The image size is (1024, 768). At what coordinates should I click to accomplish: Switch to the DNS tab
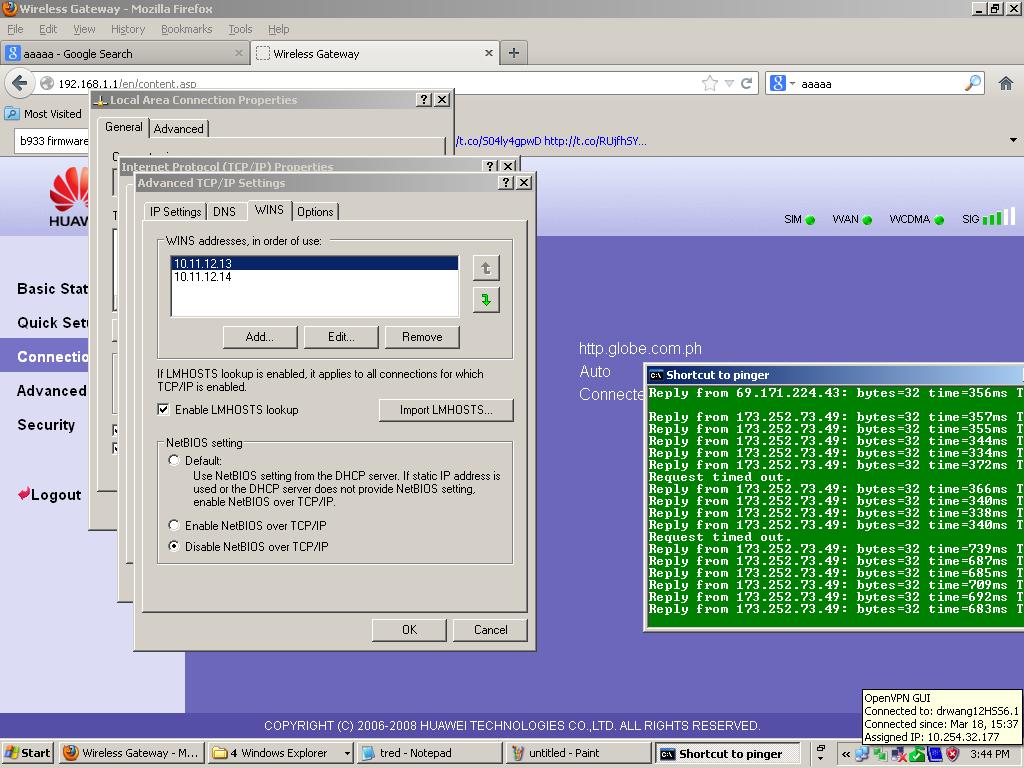tap(224, 212)
